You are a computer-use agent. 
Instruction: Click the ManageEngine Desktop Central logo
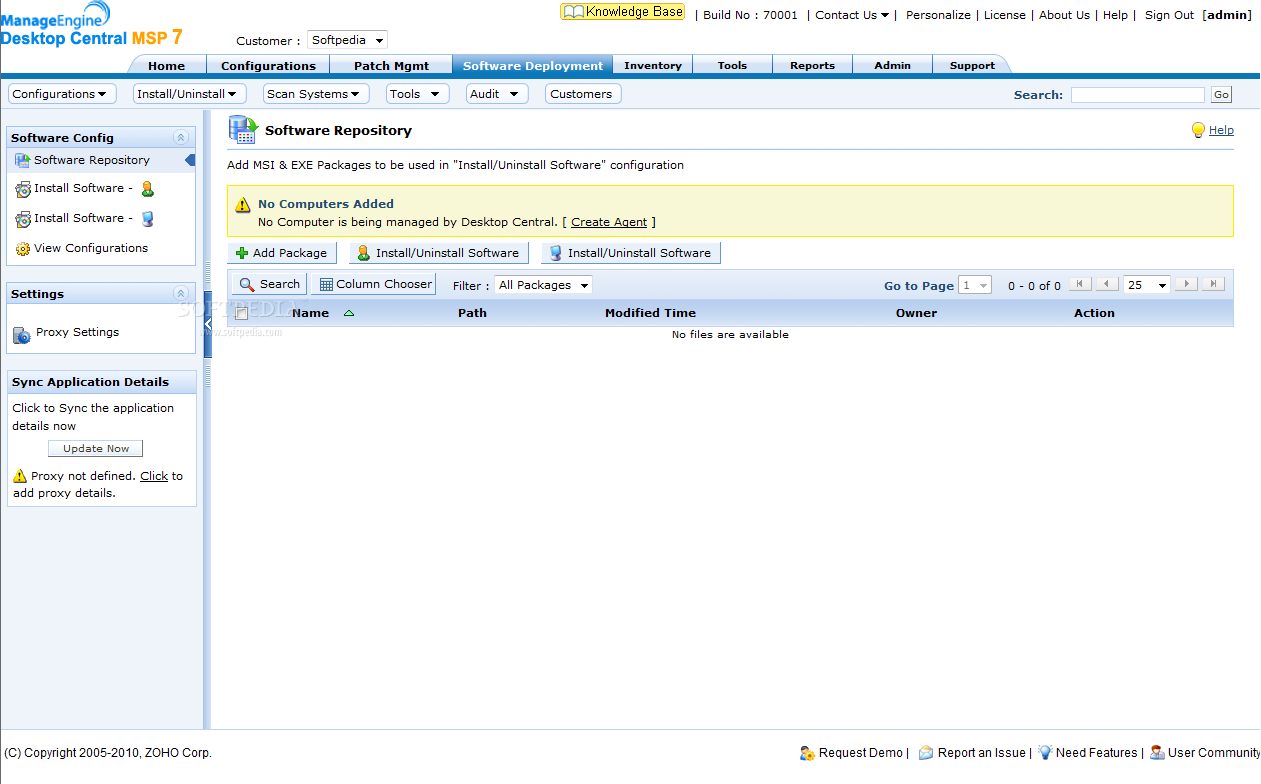click(x=92, y=25)
